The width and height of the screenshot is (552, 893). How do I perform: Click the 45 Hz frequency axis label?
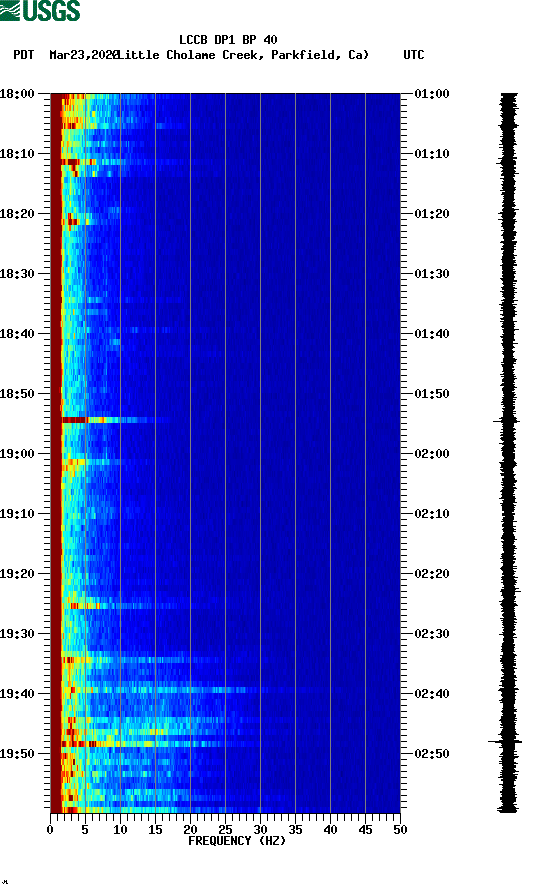point(365,830)
